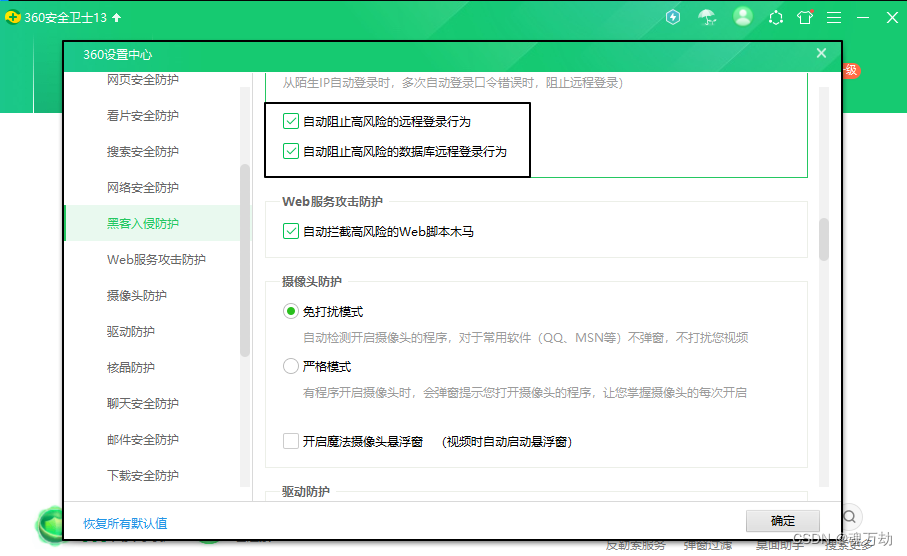907x556 pixels.
Task: Open 摄像头防护 in the sidebar
Action: (x=137, y=295)
